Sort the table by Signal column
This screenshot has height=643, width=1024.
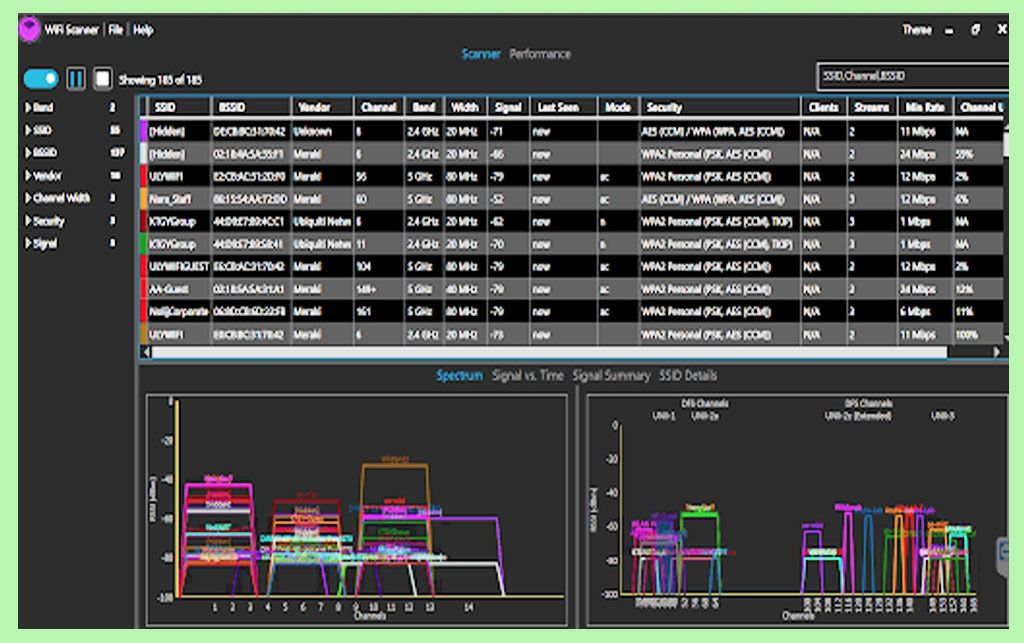pos(508,107)
